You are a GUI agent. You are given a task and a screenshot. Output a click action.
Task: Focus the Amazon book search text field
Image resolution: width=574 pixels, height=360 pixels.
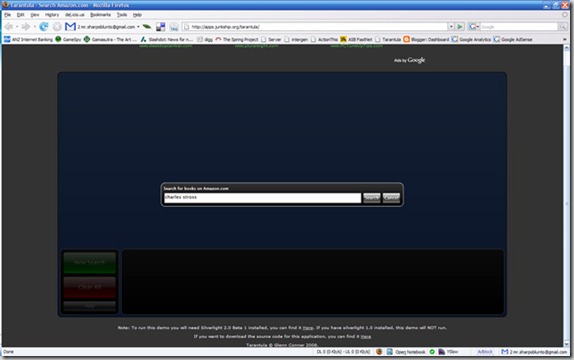pyautogui.click(x=262, y=198)
